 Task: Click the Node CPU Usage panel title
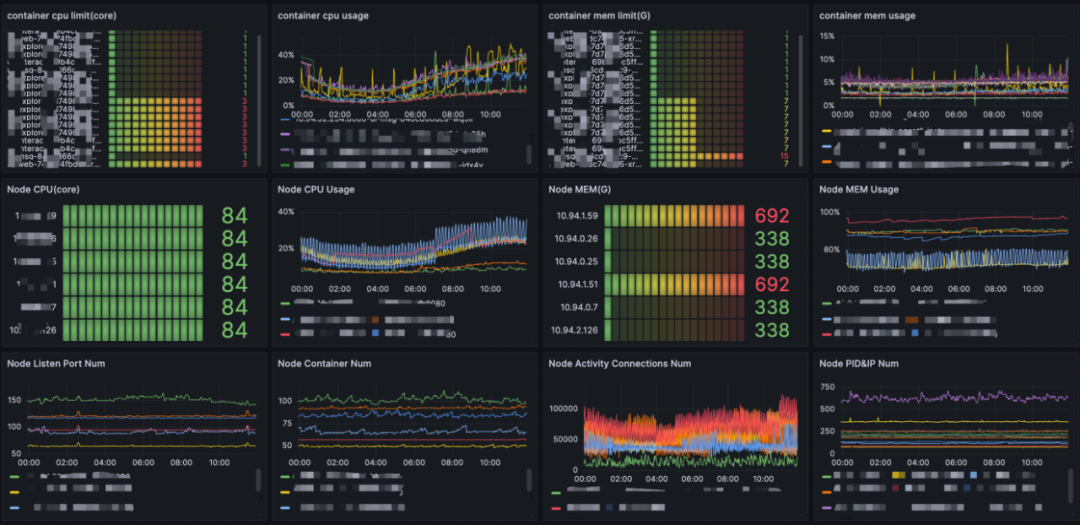coord(315,189)
